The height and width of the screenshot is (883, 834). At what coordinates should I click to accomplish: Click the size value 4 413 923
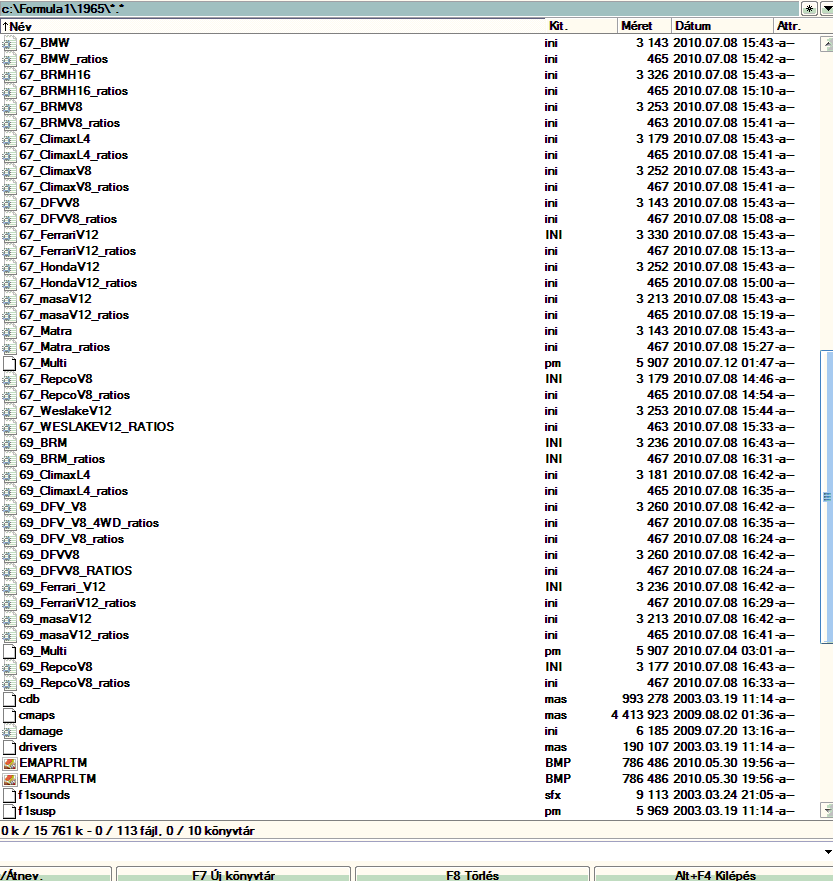640,716
